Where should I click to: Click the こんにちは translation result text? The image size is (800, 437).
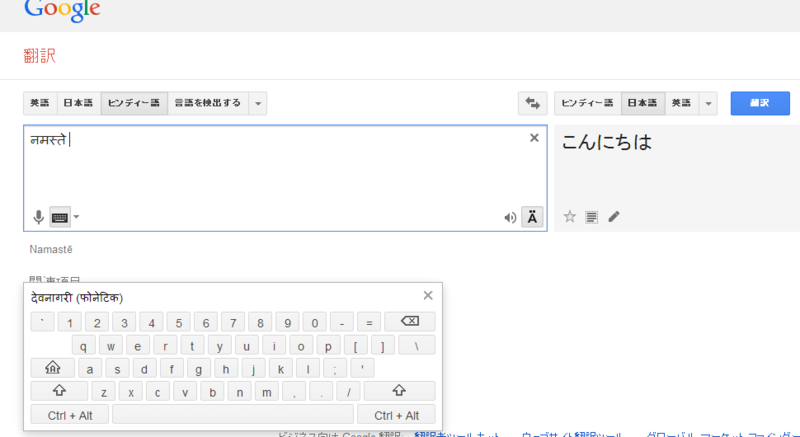pyautogui.click(x=607, y=142)
